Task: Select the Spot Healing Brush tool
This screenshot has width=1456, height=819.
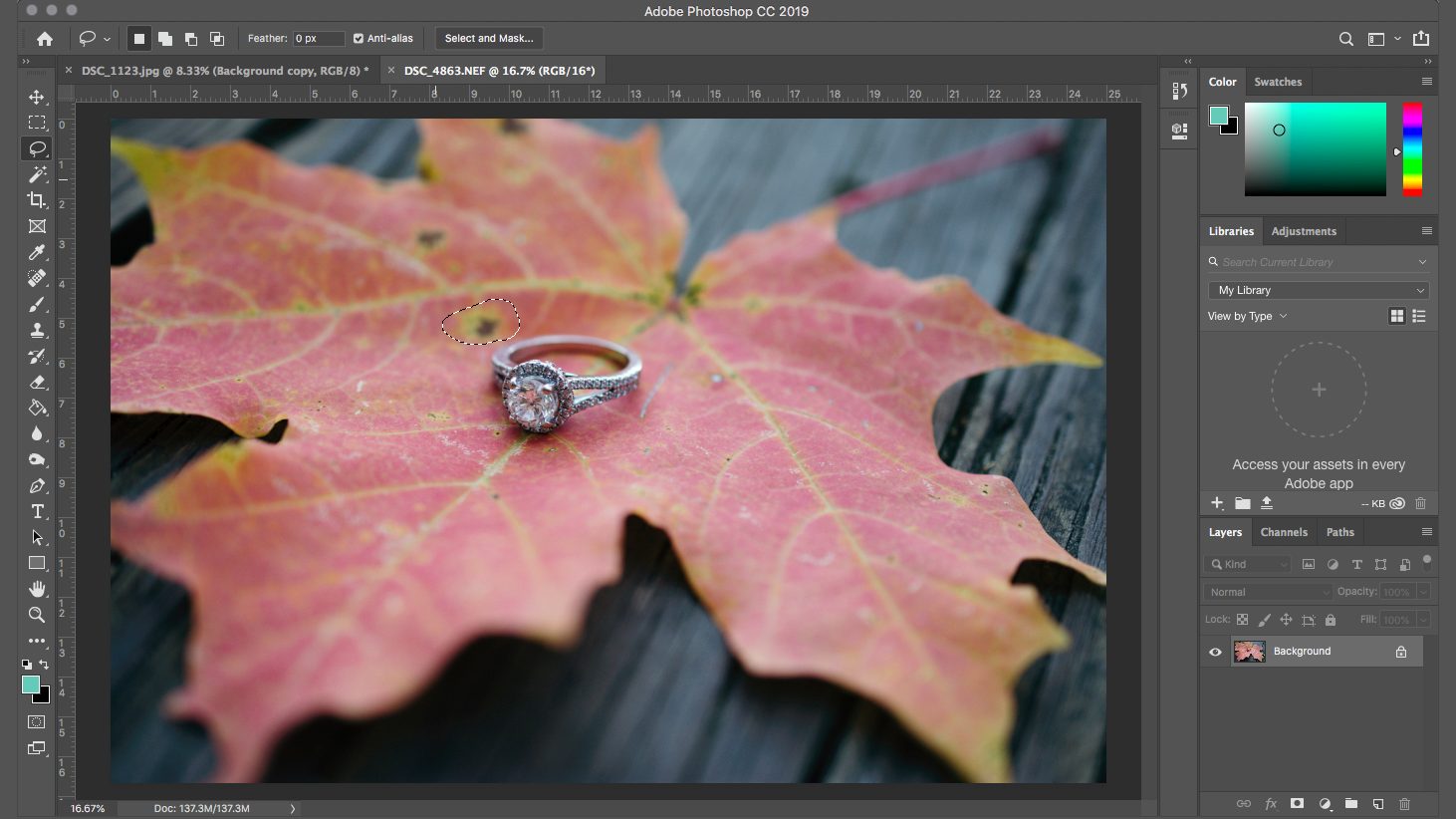Action: click(x=37, y=278)
